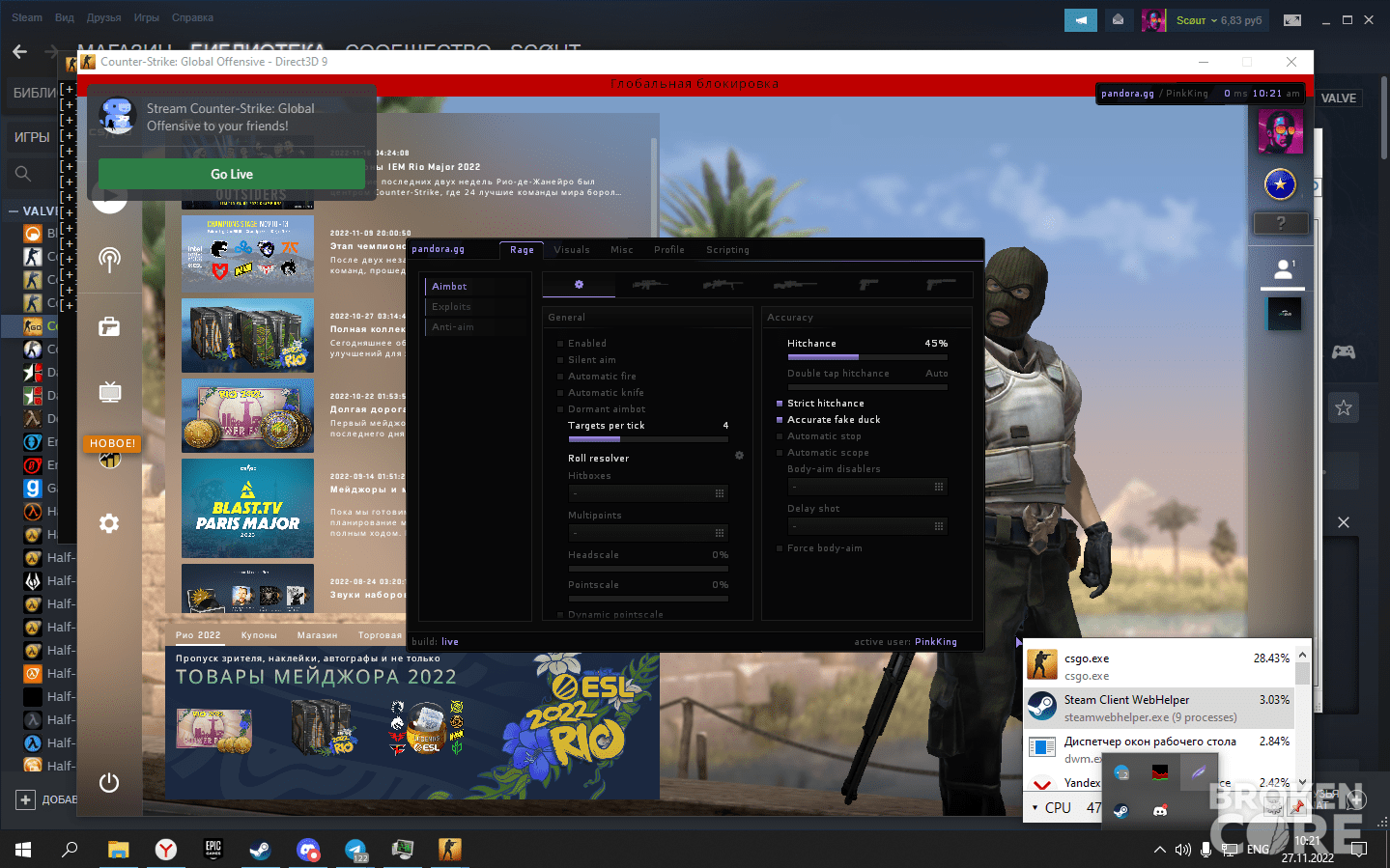The image size is (1390, 868).
Task: Select csgo.exe row in process list
Action: coord(1158,666)
